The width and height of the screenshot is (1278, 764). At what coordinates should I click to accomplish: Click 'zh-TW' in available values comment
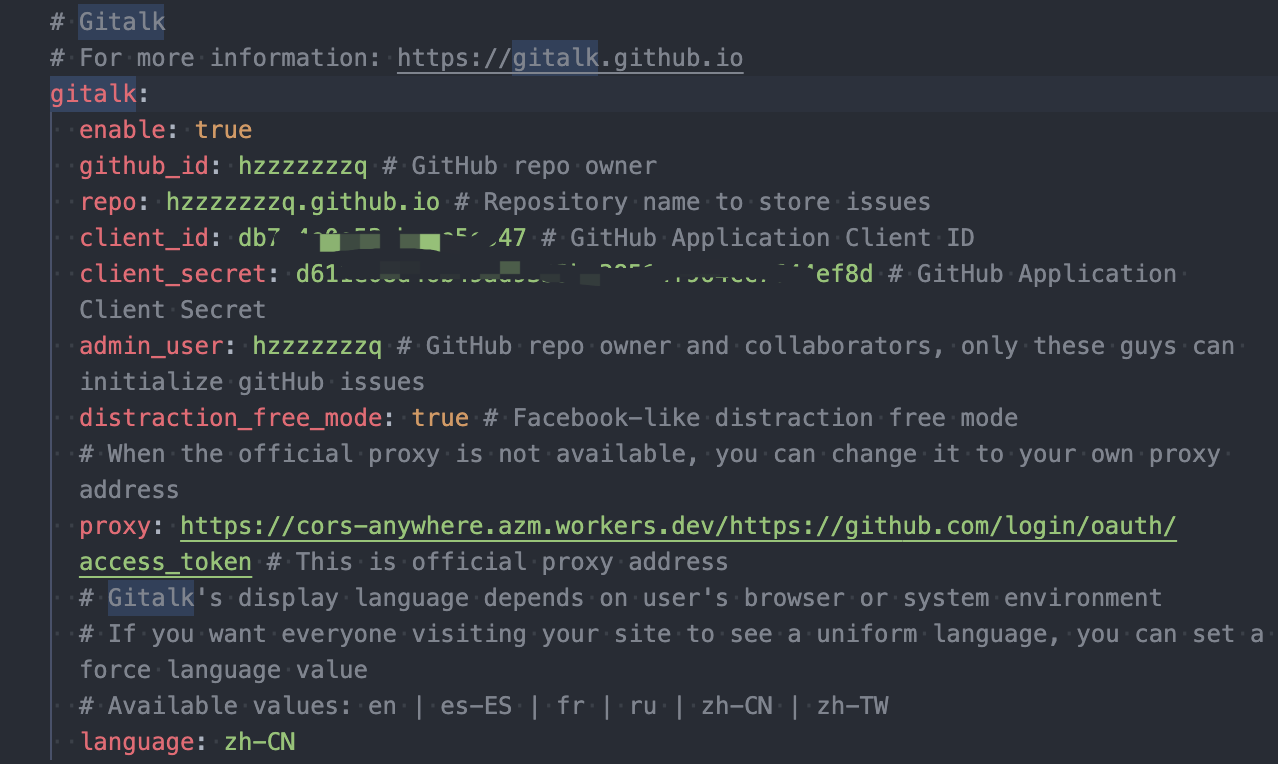point(852,706)
